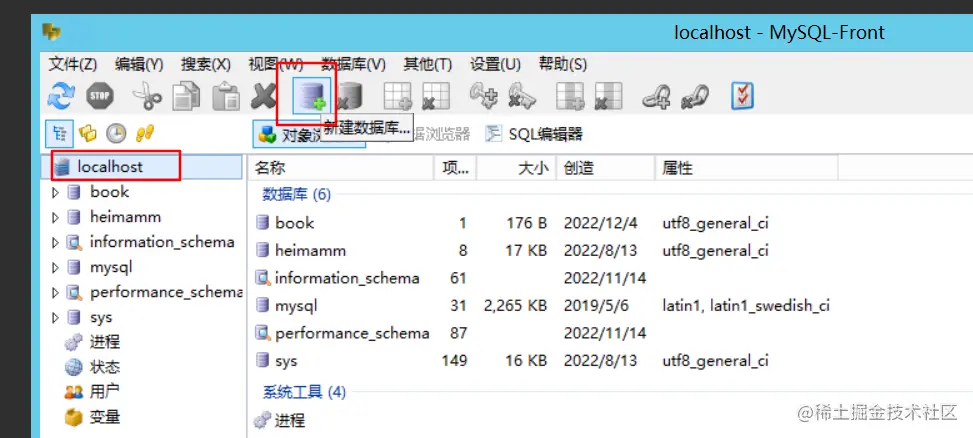Open the 其他(T) menu
This screenshot has height=438, width=973.
[x=428, y=64]
